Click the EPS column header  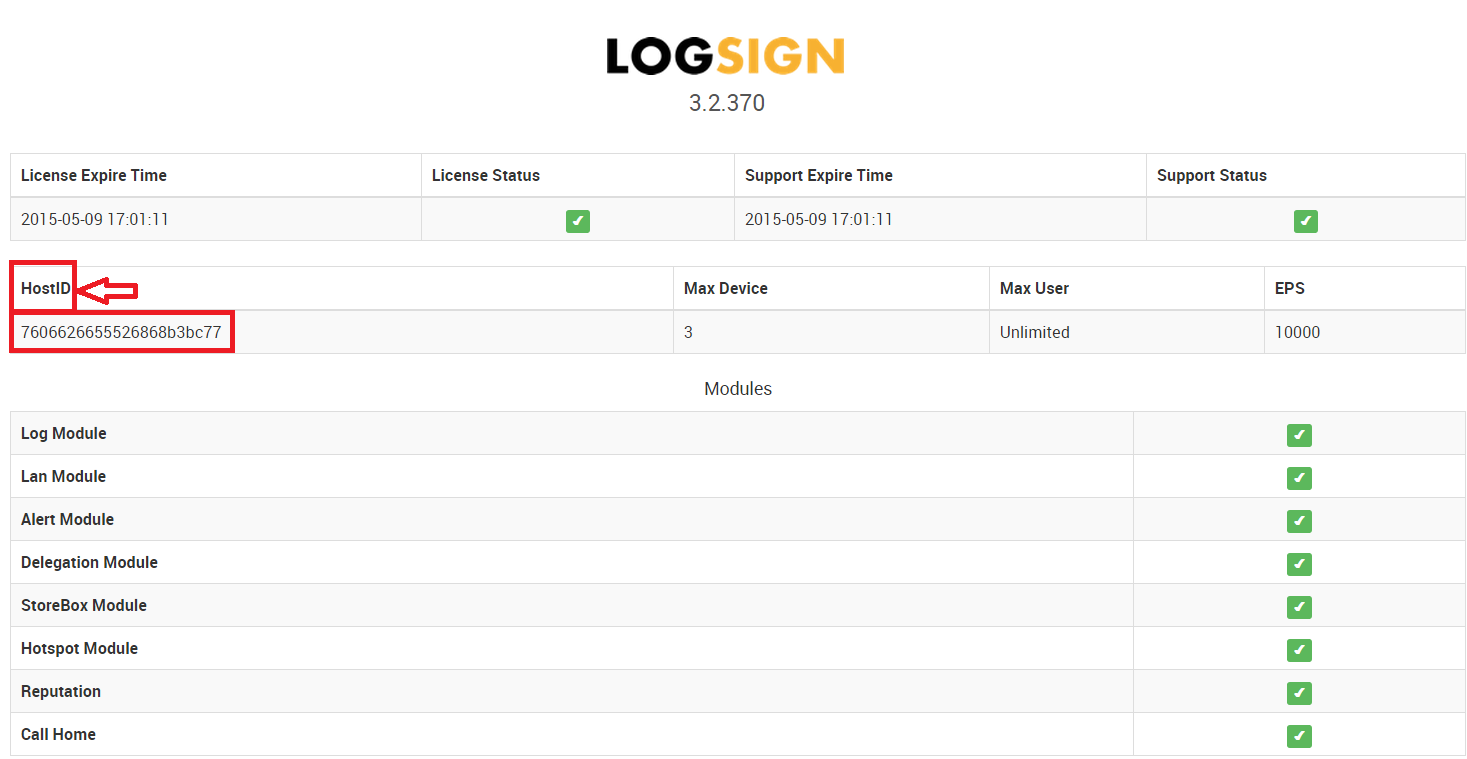pos(1290,288)
